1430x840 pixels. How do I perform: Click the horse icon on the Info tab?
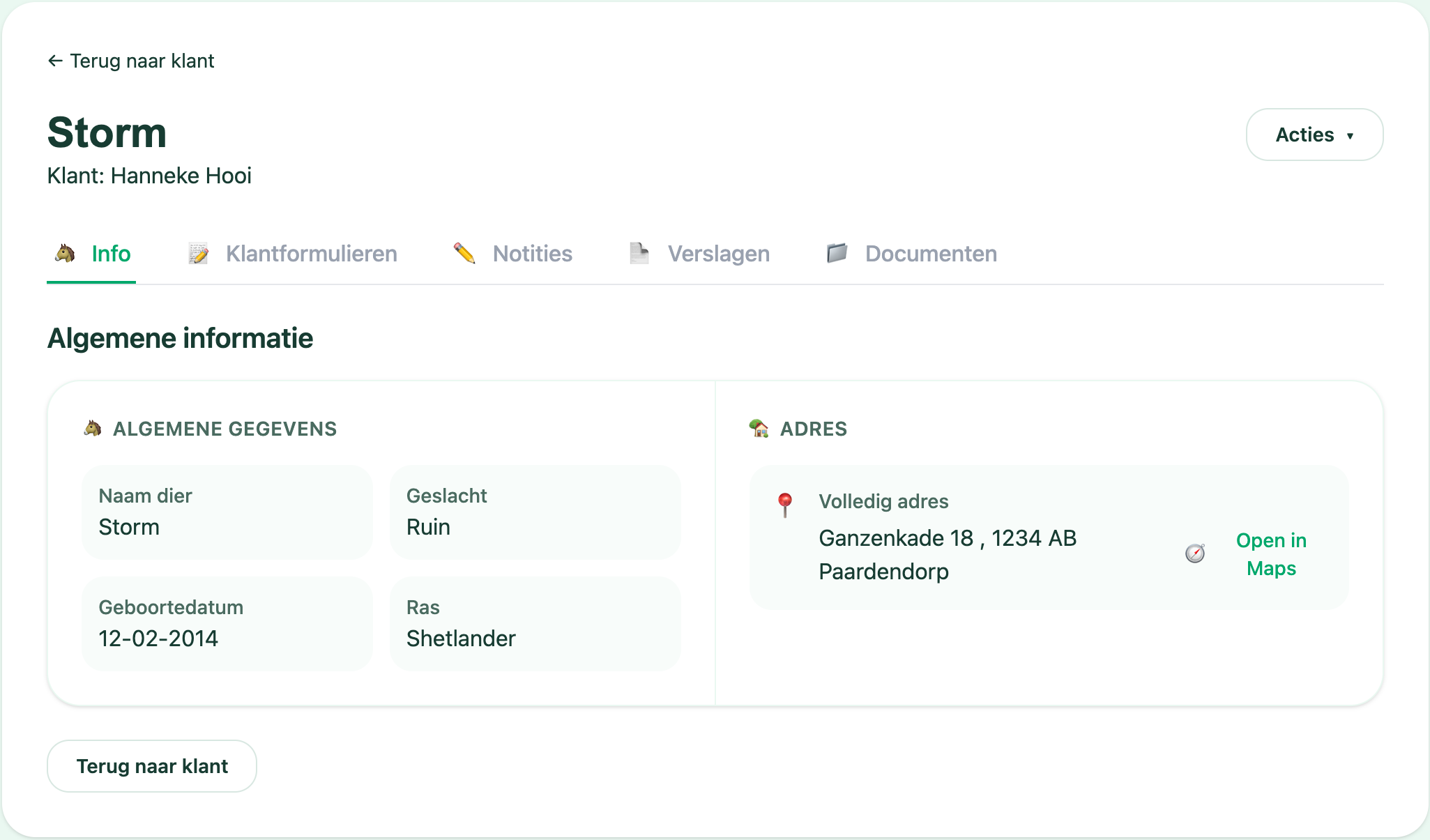65,253
